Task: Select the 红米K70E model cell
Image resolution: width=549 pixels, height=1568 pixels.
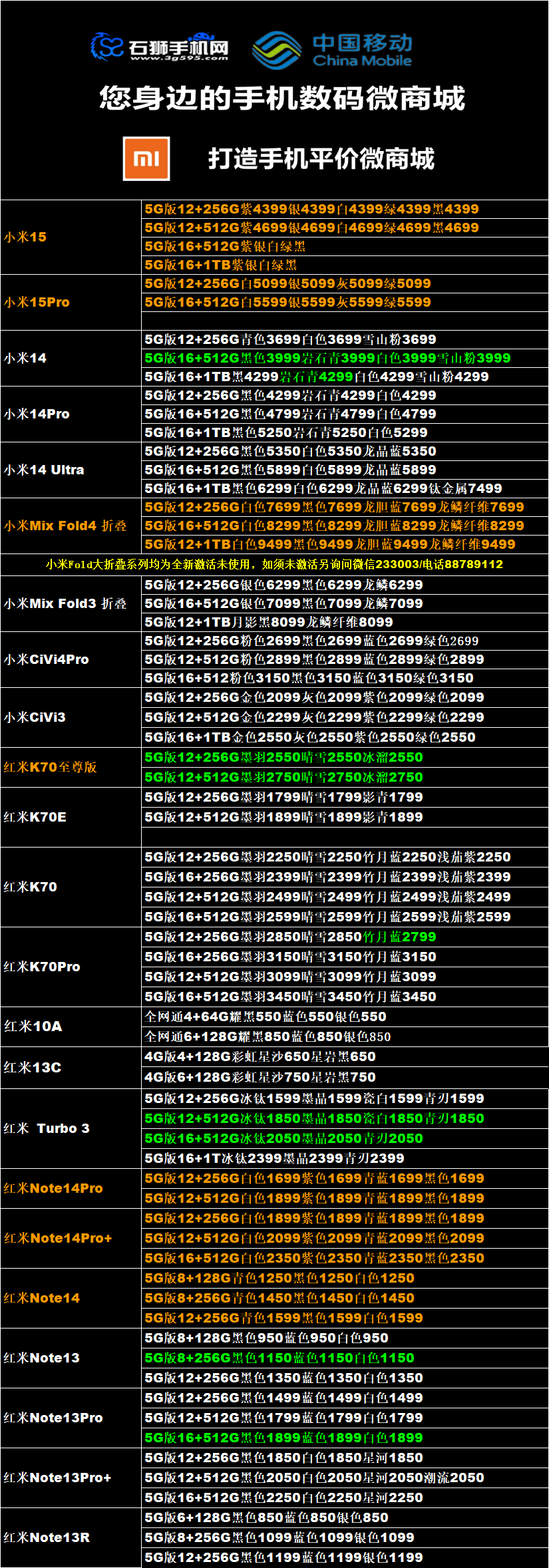Action: pos(71,817)
